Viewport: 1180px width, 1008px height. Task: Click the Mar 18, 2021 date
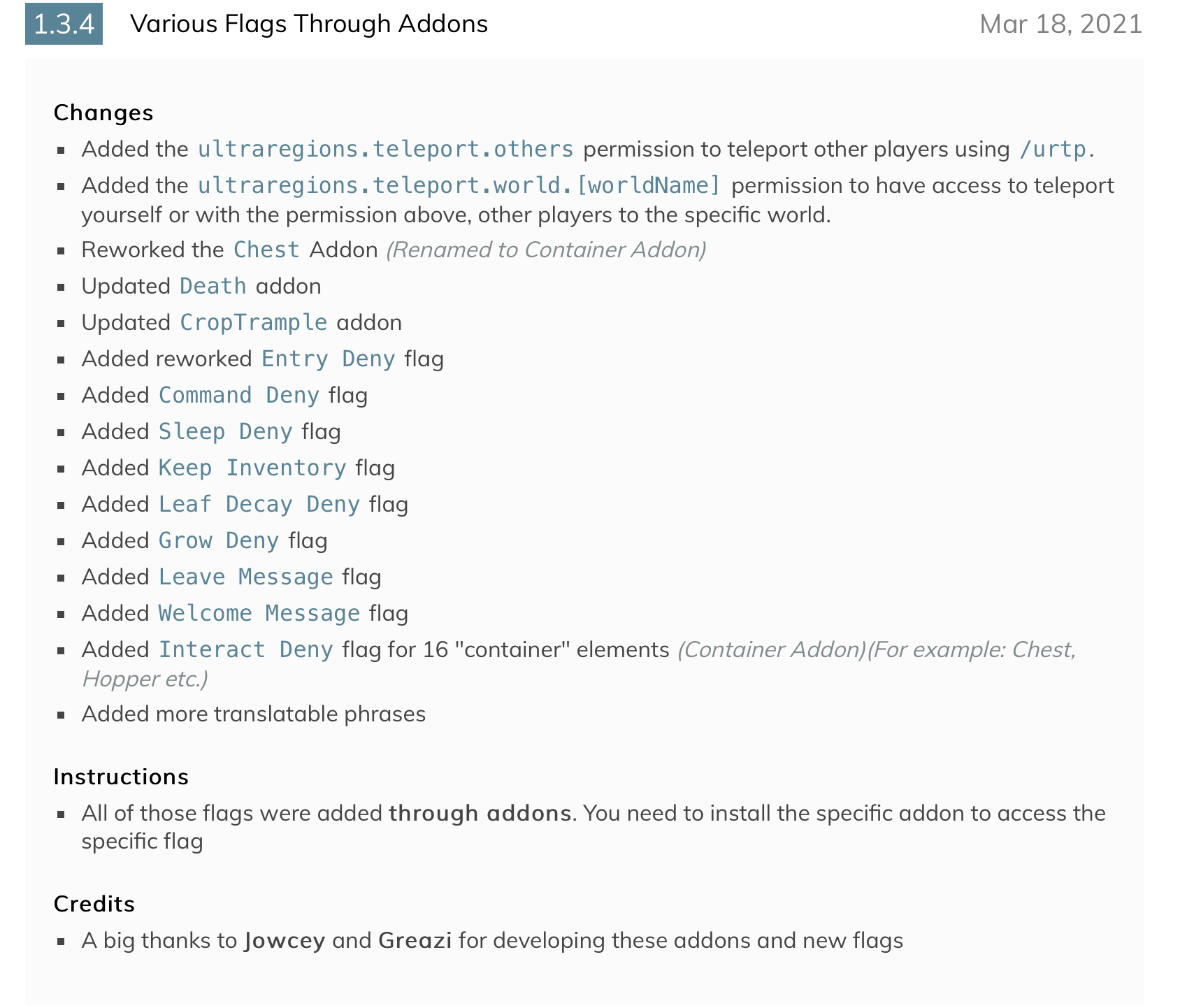point(1060,24)
